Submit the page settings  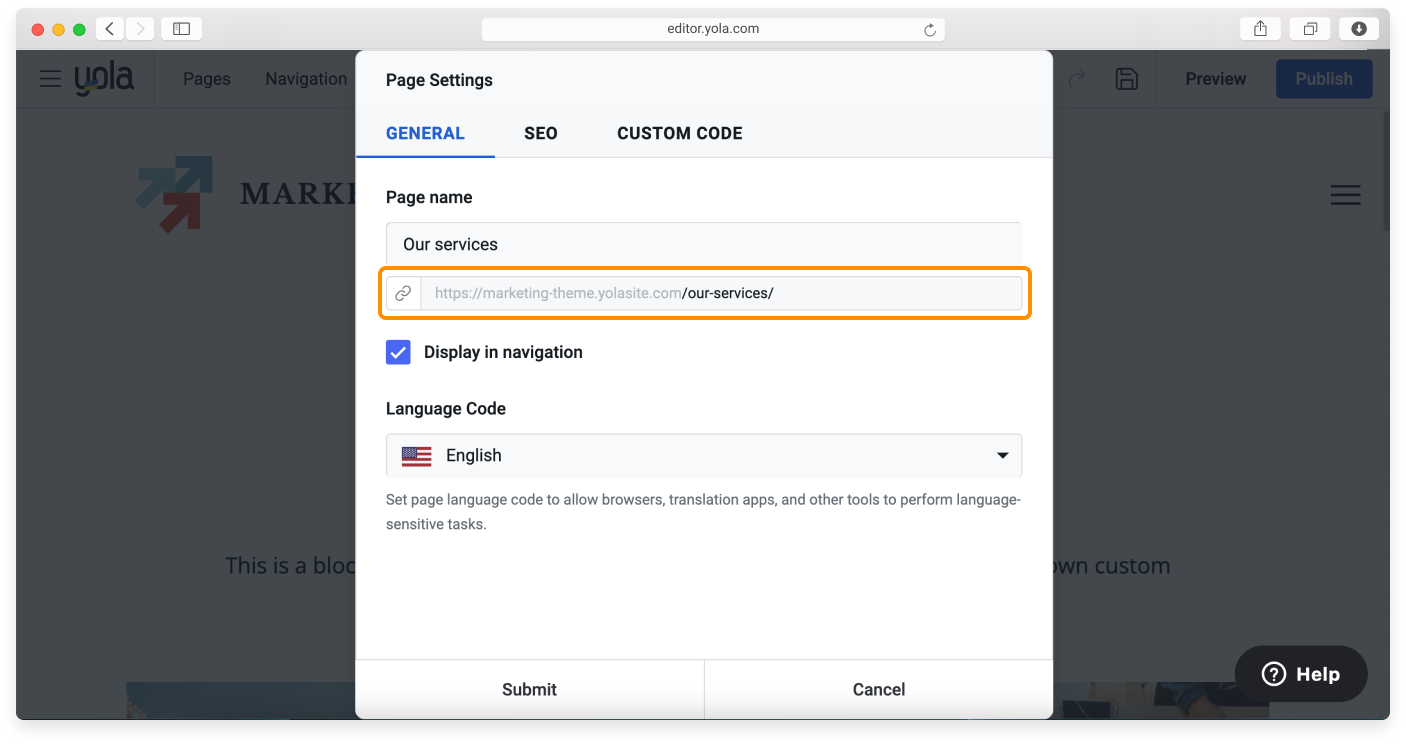pos(529,689)
